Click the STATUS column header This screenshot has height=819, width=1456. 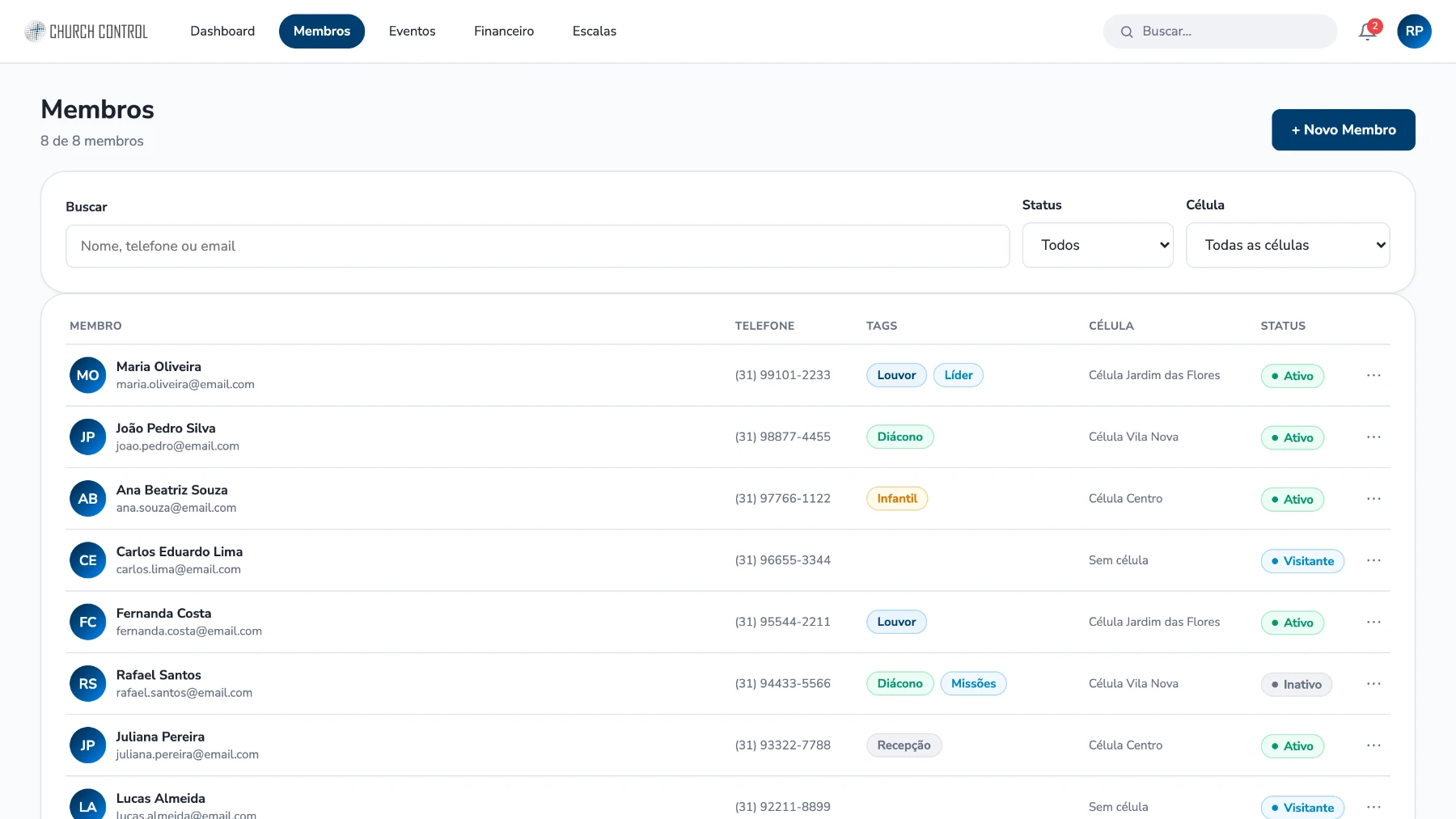(1283, 326)
